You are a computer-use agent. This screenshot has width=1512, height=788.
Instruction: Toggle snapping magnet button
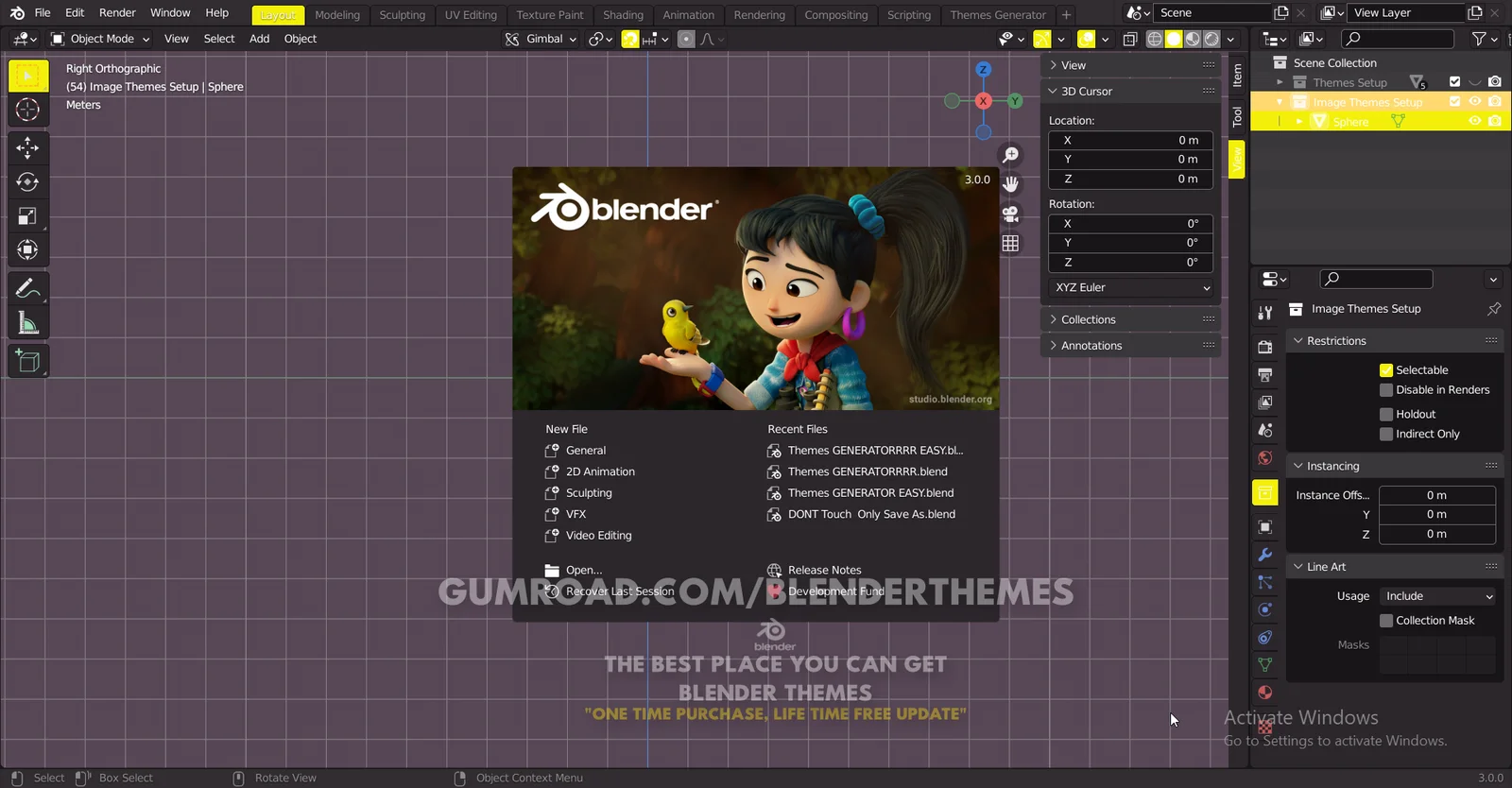630,39
